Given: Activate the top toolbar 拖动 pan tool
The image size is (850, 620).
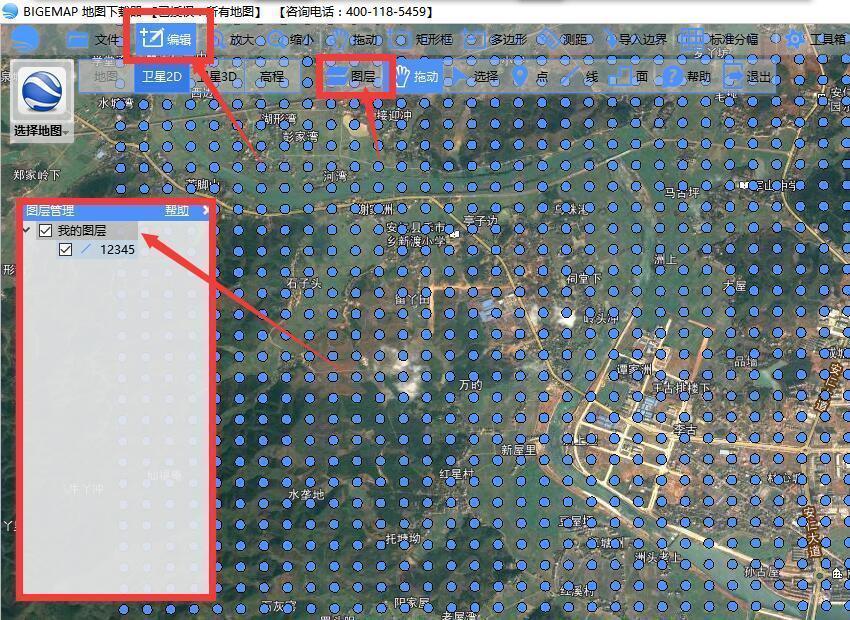Looking at the screenshot, I should (x=353, y=40).
